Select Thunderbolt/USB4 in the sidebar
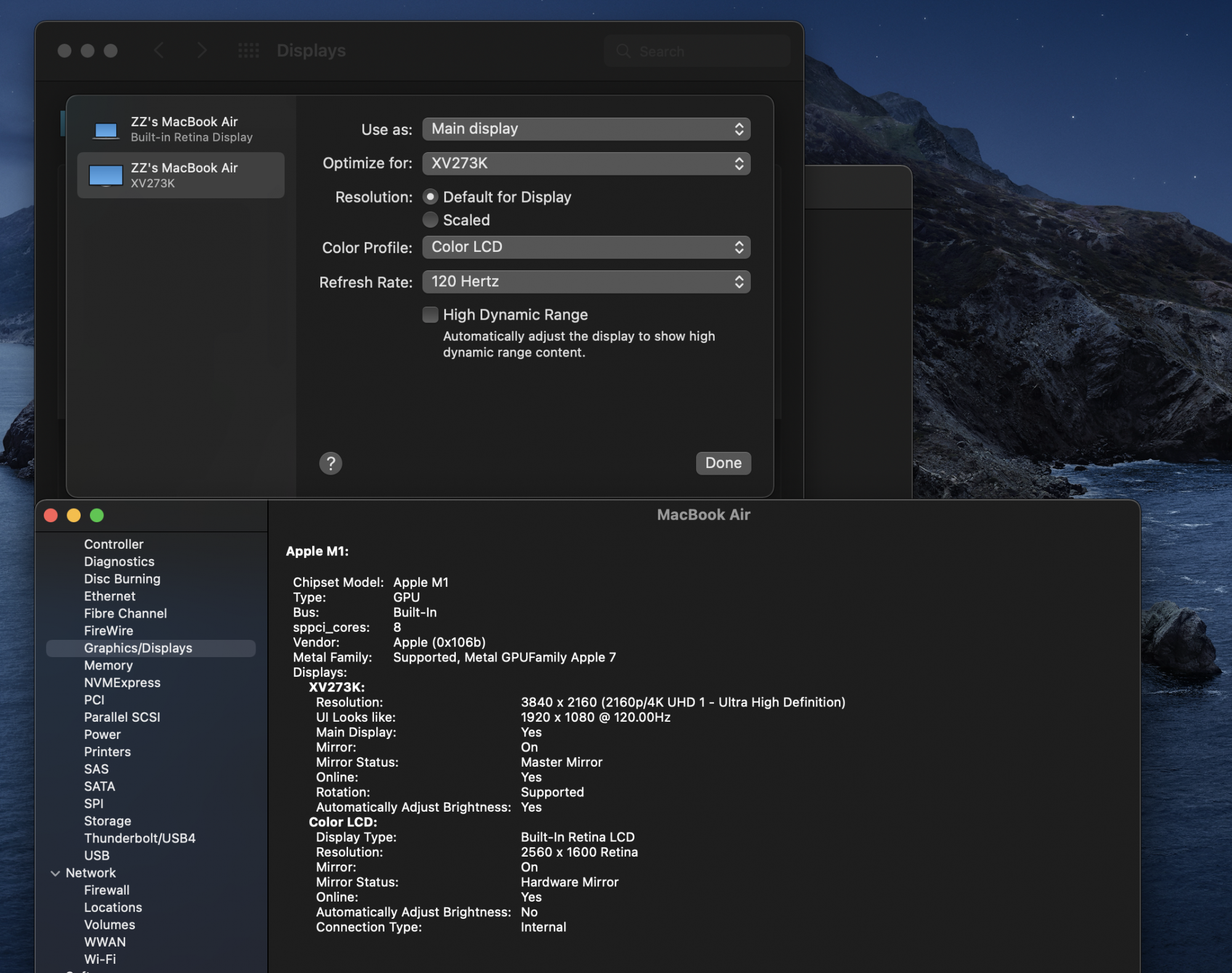This screenshot has width=1232, height=973. 140,838
